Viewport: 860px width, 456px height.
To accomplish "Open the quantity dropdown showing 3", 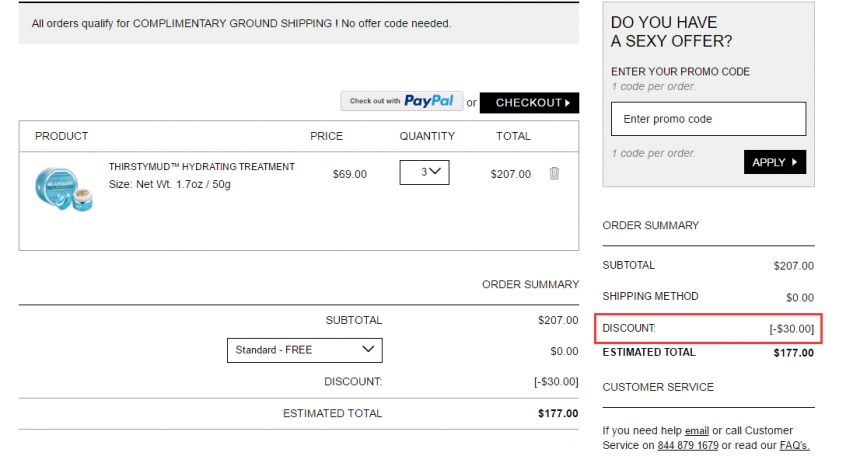I will [x=425, y=172].
